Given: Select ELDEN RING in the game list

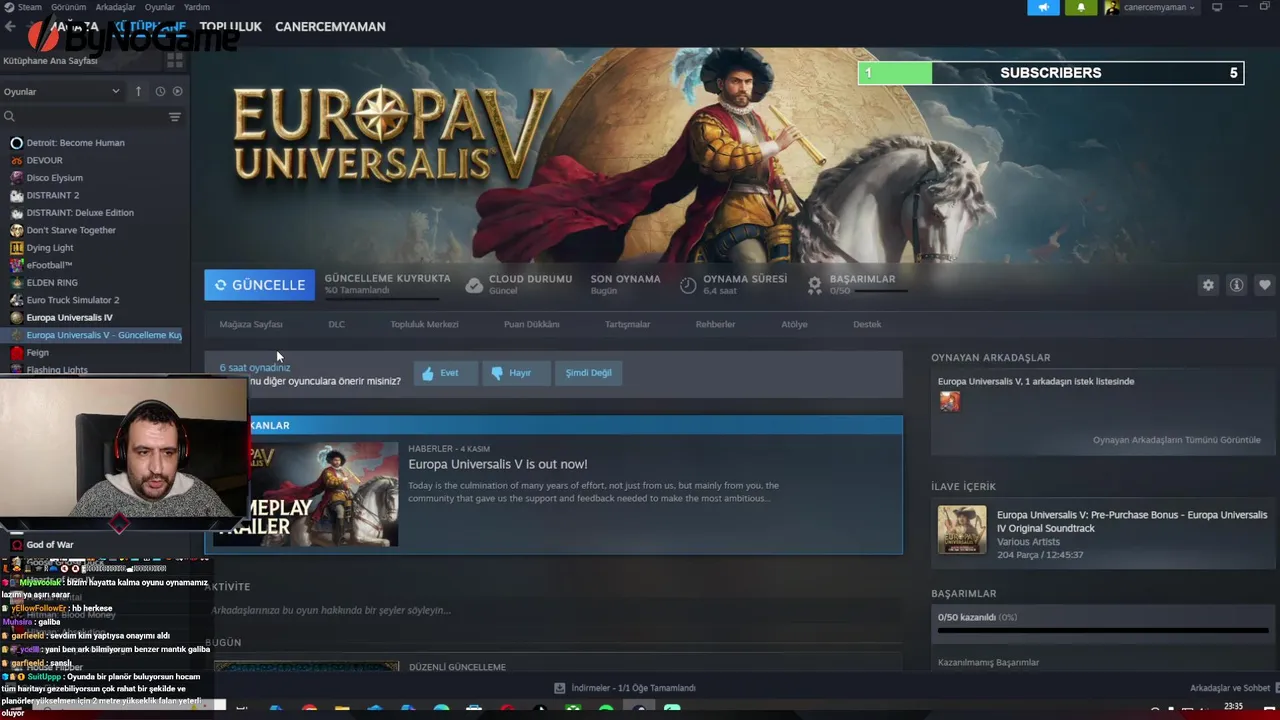Looking at the screenshot, I should (x=52, y=283).
